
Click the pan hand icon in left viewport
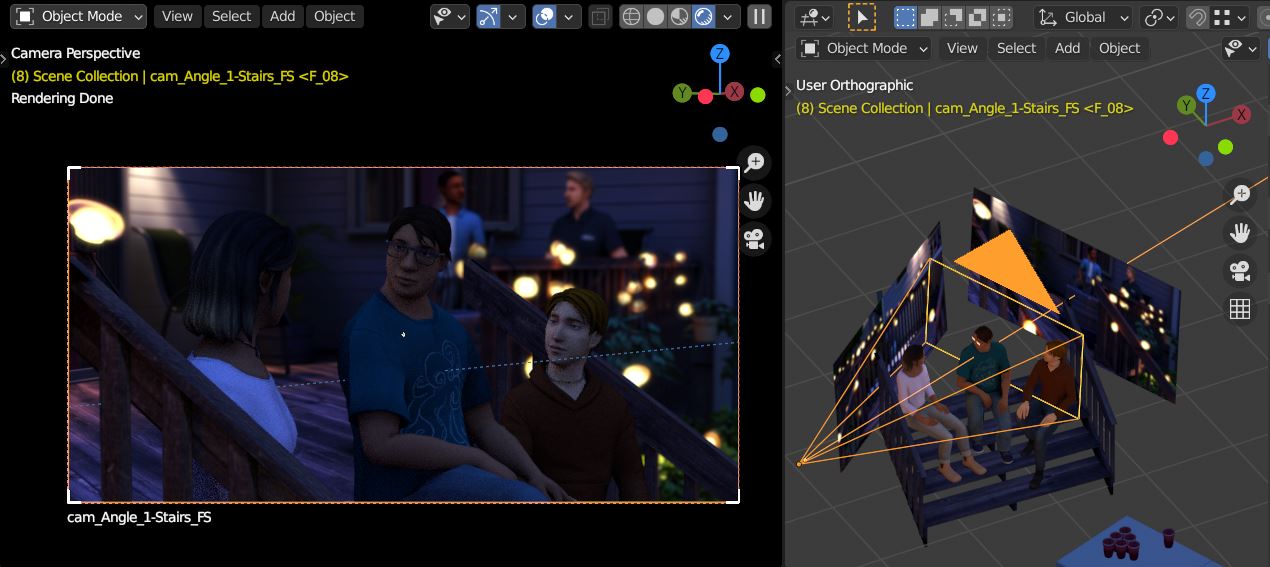coord(754,201)
